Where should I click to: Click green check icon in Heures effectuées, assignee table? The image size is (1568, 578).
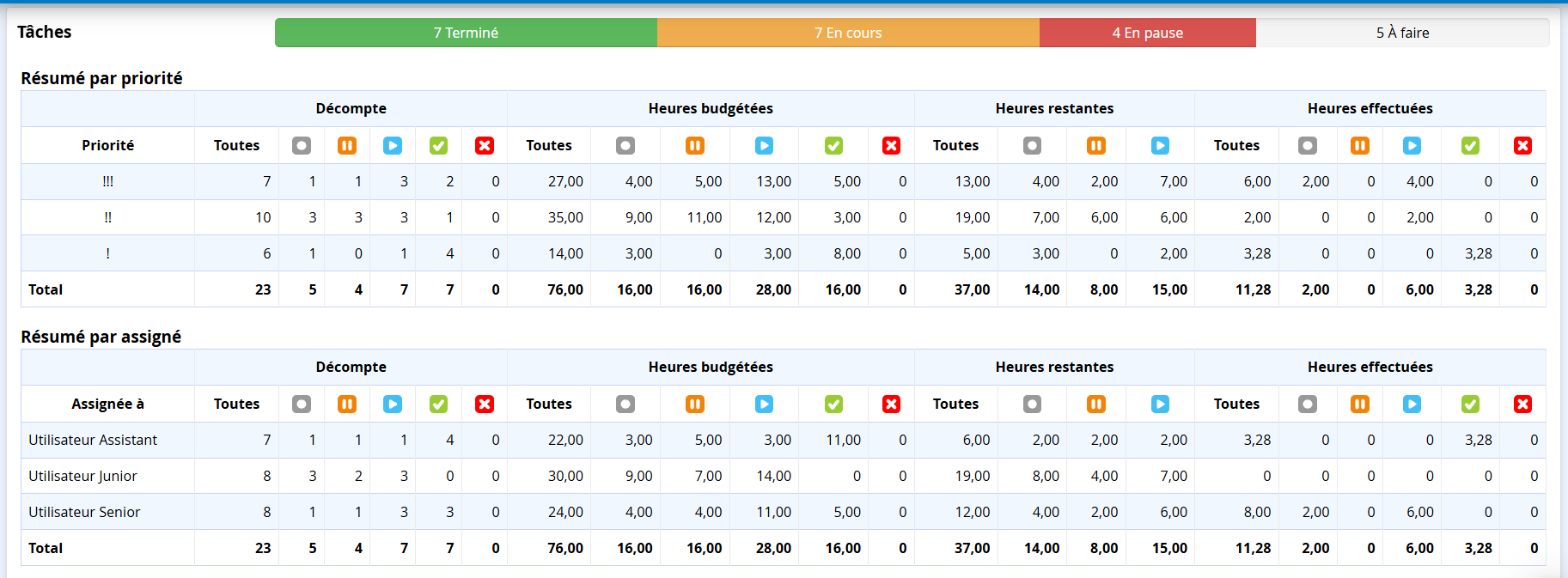[1471, 404]
